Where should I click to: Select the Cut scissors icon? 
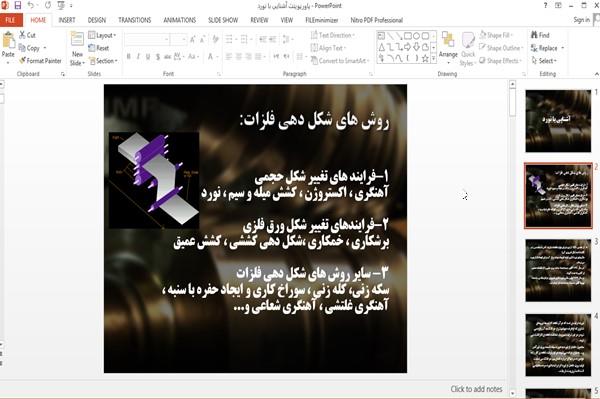click(22, 35)
